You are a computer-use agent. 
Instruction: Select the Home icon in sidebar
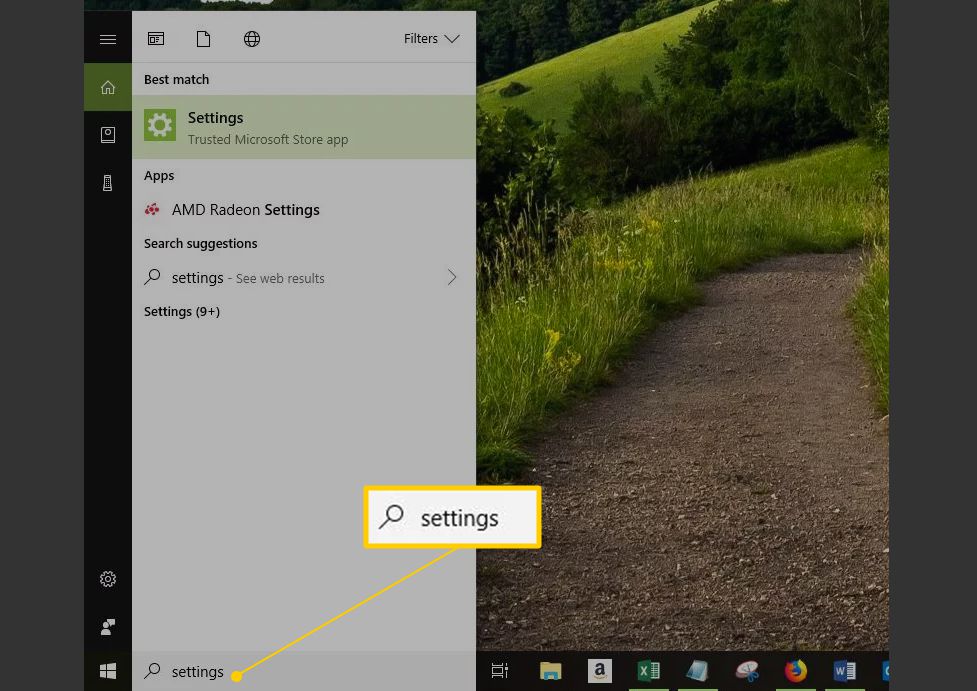click(x=108, y=87)
